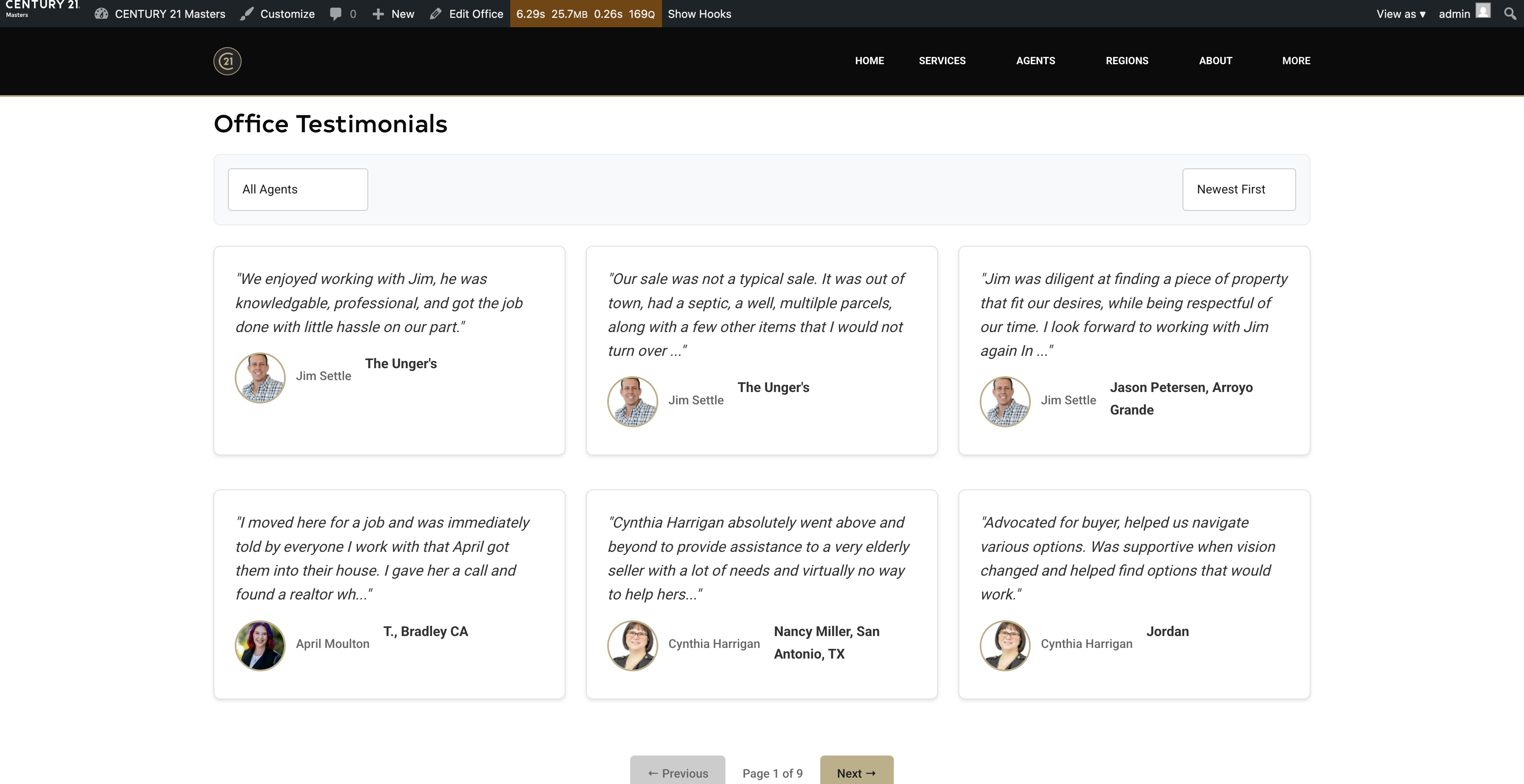
Task: Click the dashboard gauge icon beside CENTURY 21 Masters
Action: (101, 14)
